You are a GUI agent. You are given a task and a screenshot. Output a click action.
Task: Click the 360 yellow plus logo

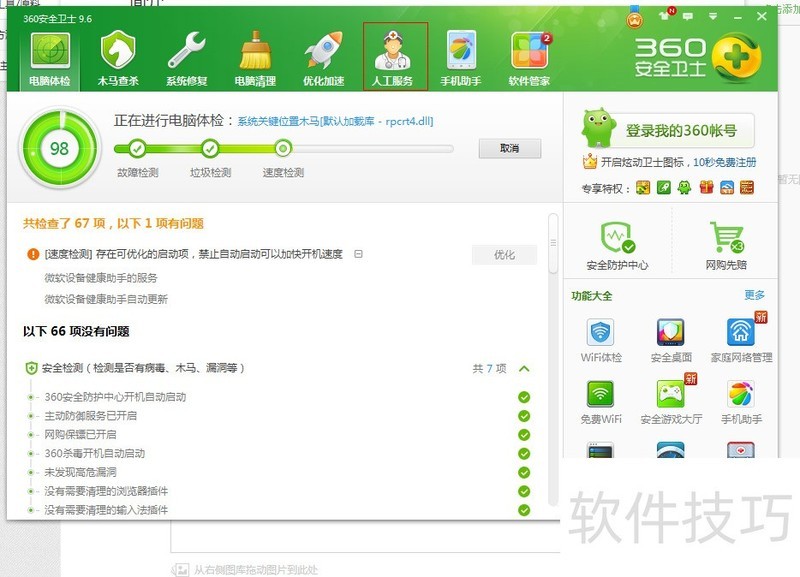click(x=736, y=58)
